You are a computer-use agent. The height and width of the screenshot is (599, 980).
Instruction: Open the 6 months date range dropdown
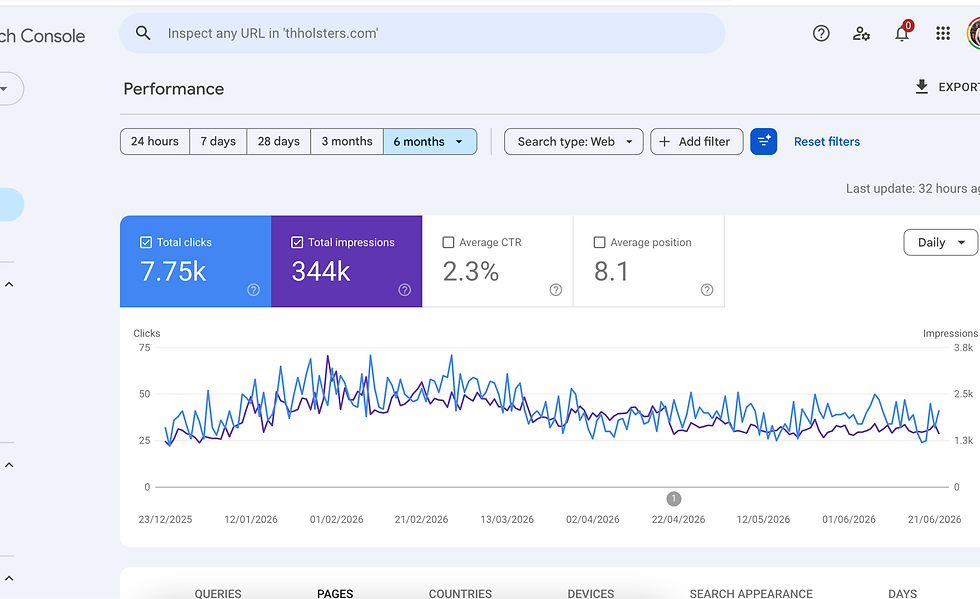click(x=430, y=141)
